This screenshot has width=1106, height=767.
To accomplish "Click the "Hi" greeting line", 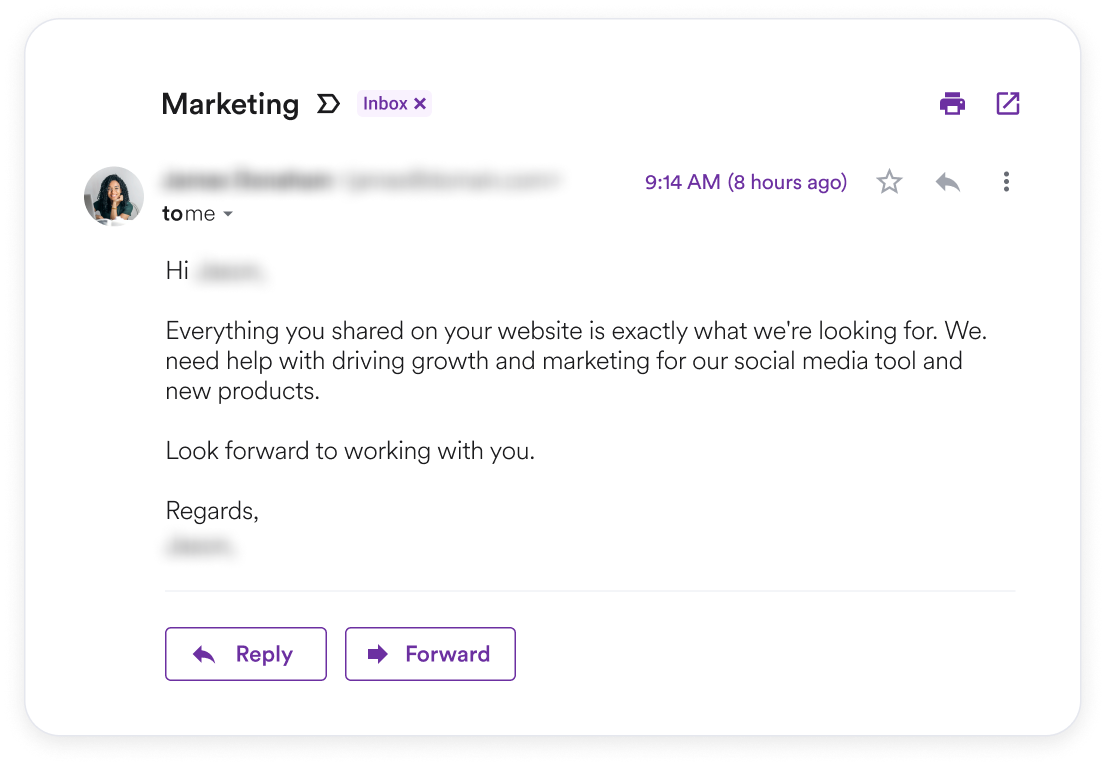I will pos(178,271).
